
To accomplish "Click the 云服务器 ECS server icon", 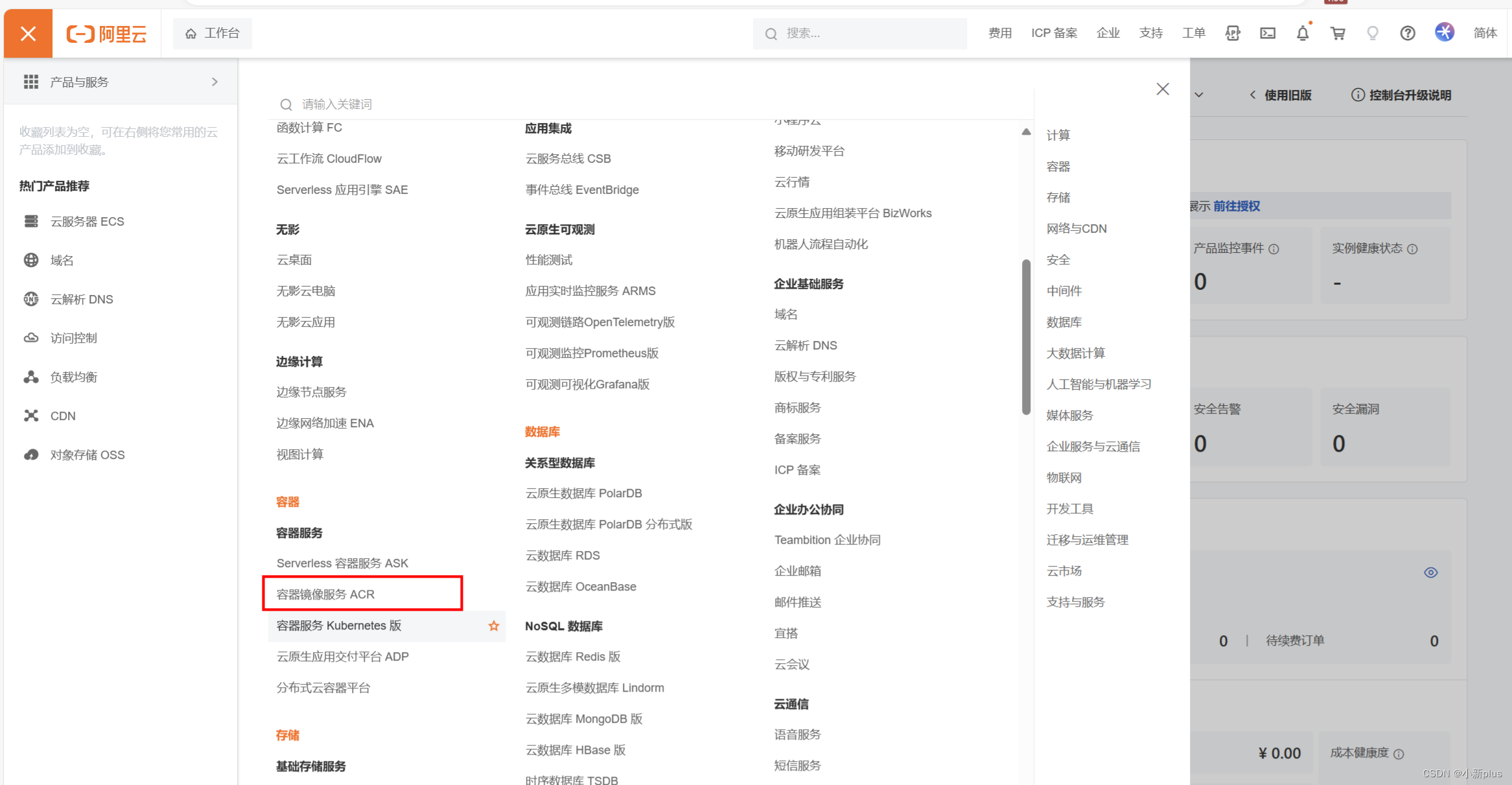I will [x=31, y=221].
